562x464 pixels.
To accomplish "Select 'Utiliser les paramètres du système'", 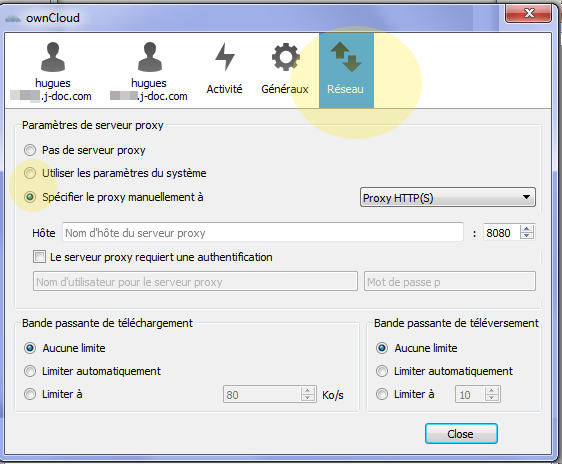I will pyautogui.click(x=30, y=173).
